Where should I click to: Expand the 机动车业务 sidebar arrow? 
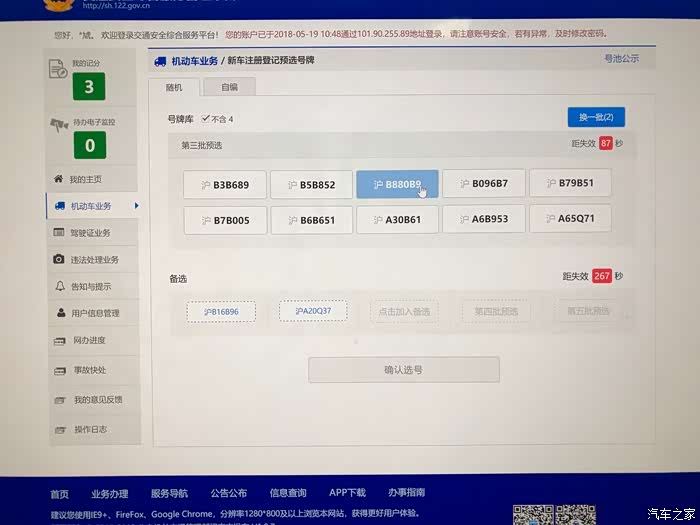pyautogui.click(x=136, y=206)
